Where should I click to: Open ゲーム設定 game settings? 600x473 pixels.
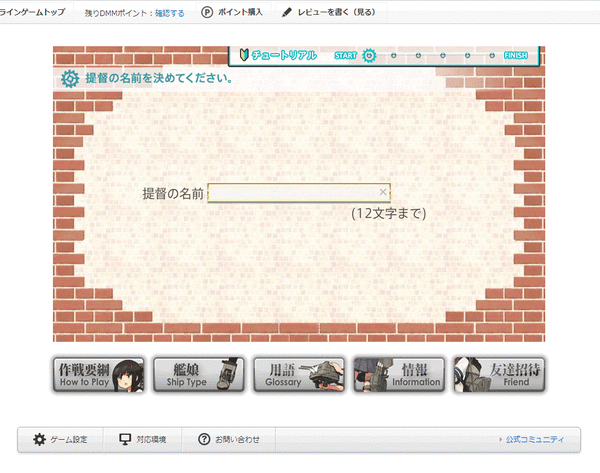[60, 440]
